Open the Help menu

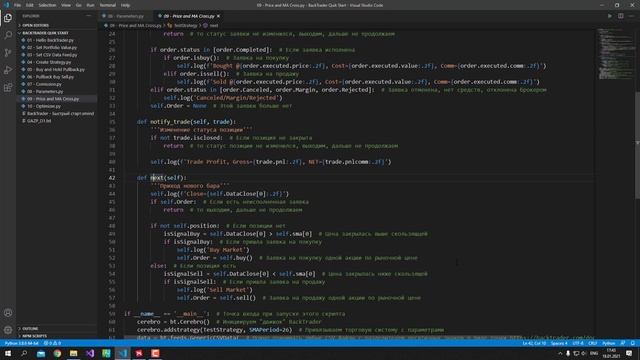125,5
